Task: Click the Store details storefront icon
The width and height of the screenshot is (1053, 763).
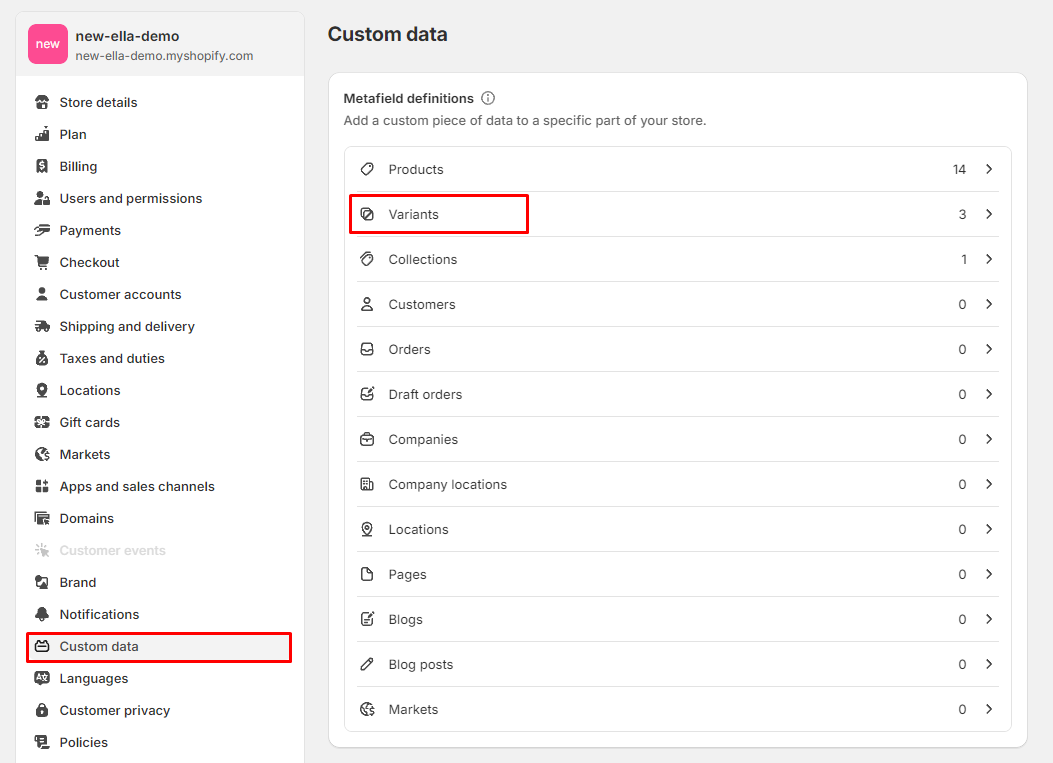Action: (x=42, y=102)
